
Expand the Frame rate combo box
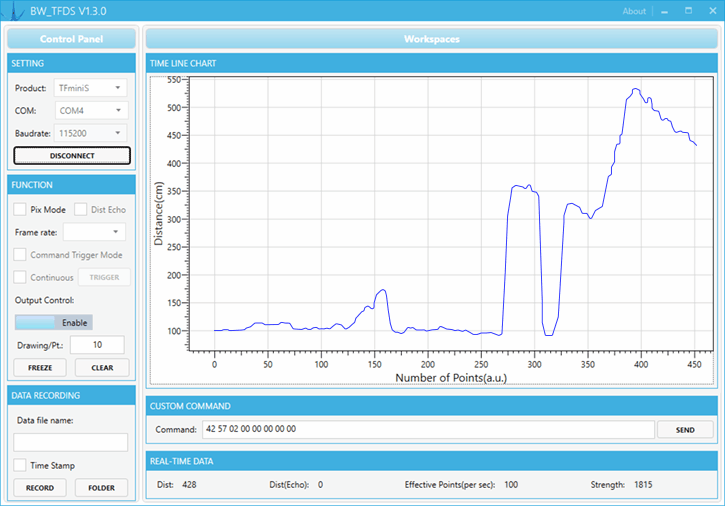coord(94,232)
